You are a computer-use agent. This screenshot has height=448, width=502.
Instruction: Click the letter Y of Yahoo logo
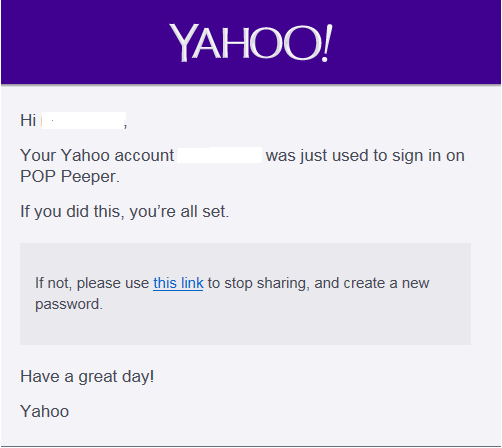point(183,43)
